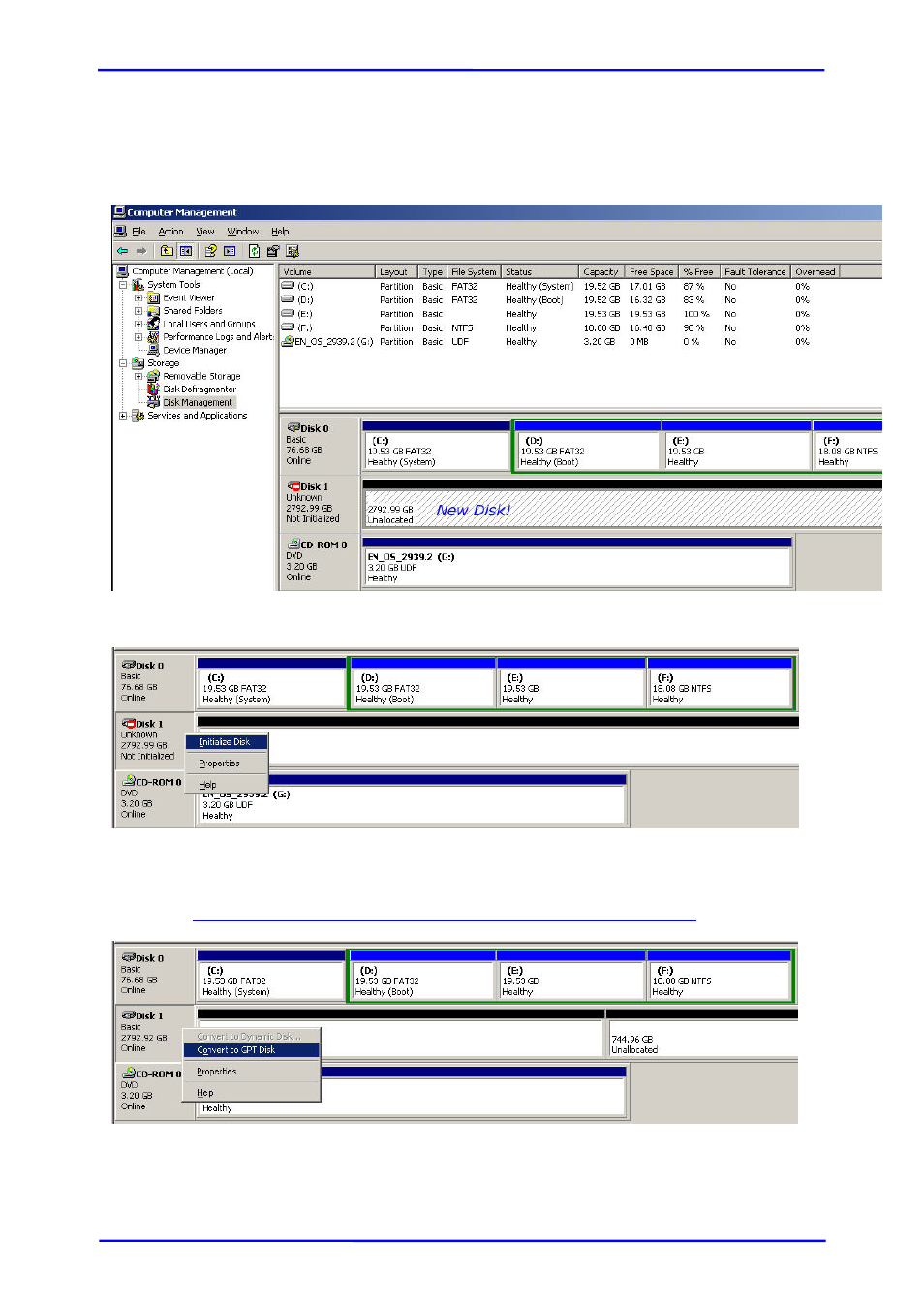Click the Disk Defragmenter icon in tree
924x1308 pixels.
(153, 389)
